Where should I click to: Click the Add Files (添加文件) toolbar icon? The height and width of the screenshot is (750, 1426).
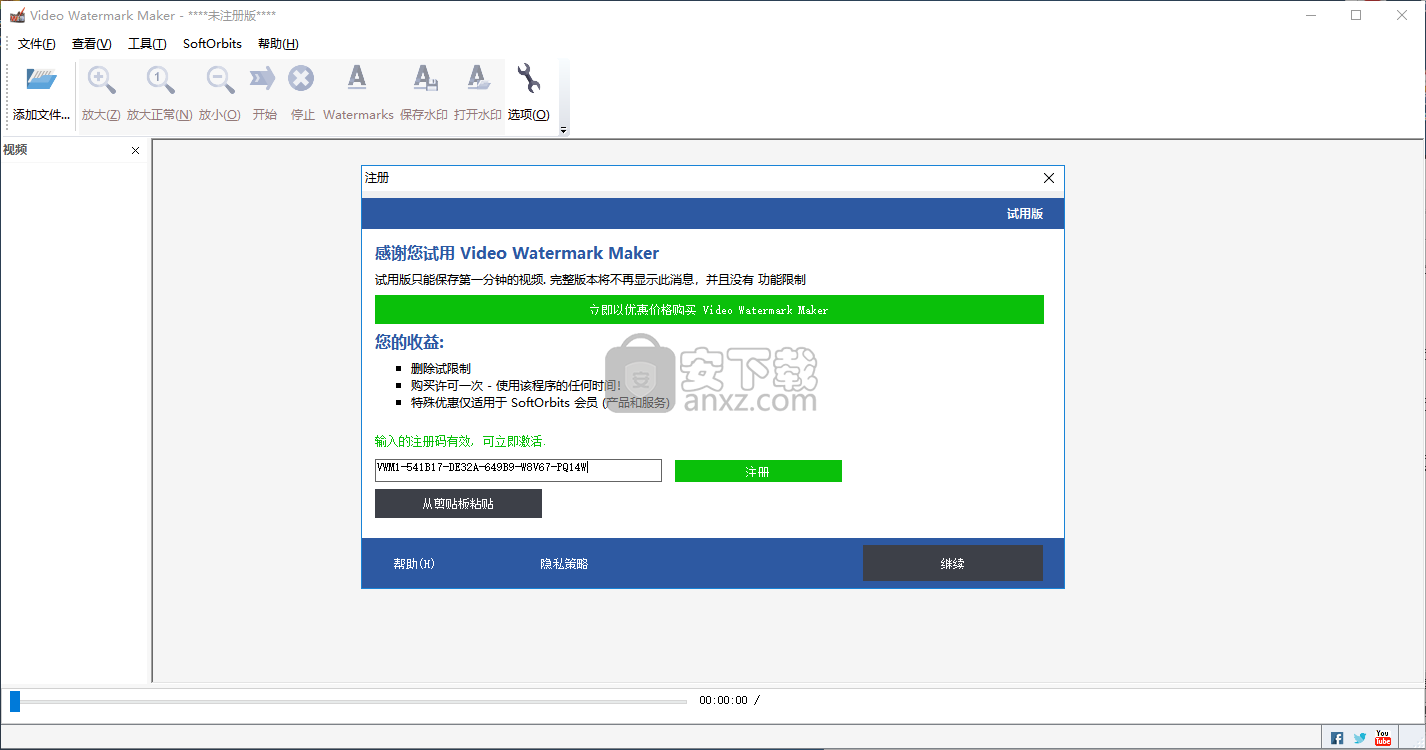(41, 80)
